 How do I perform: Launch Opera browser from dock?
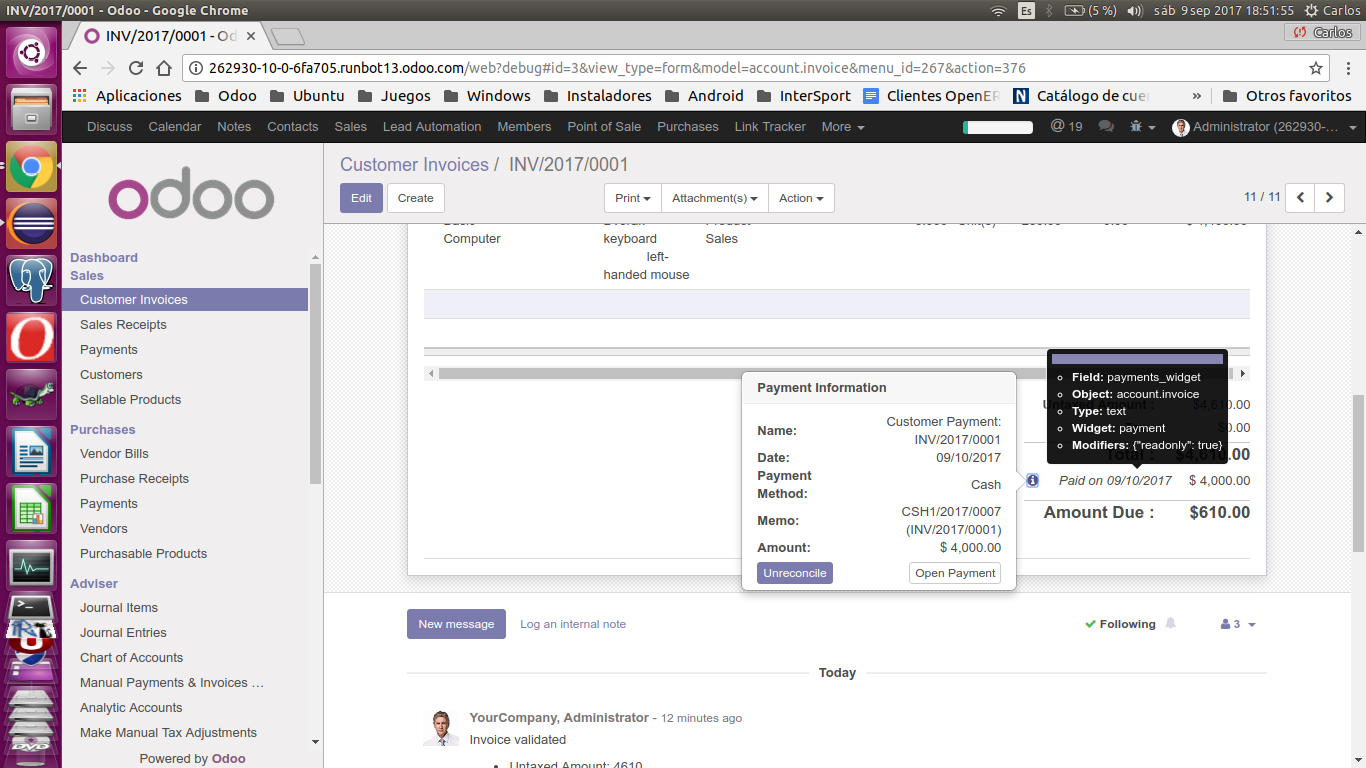click(31, 338)
